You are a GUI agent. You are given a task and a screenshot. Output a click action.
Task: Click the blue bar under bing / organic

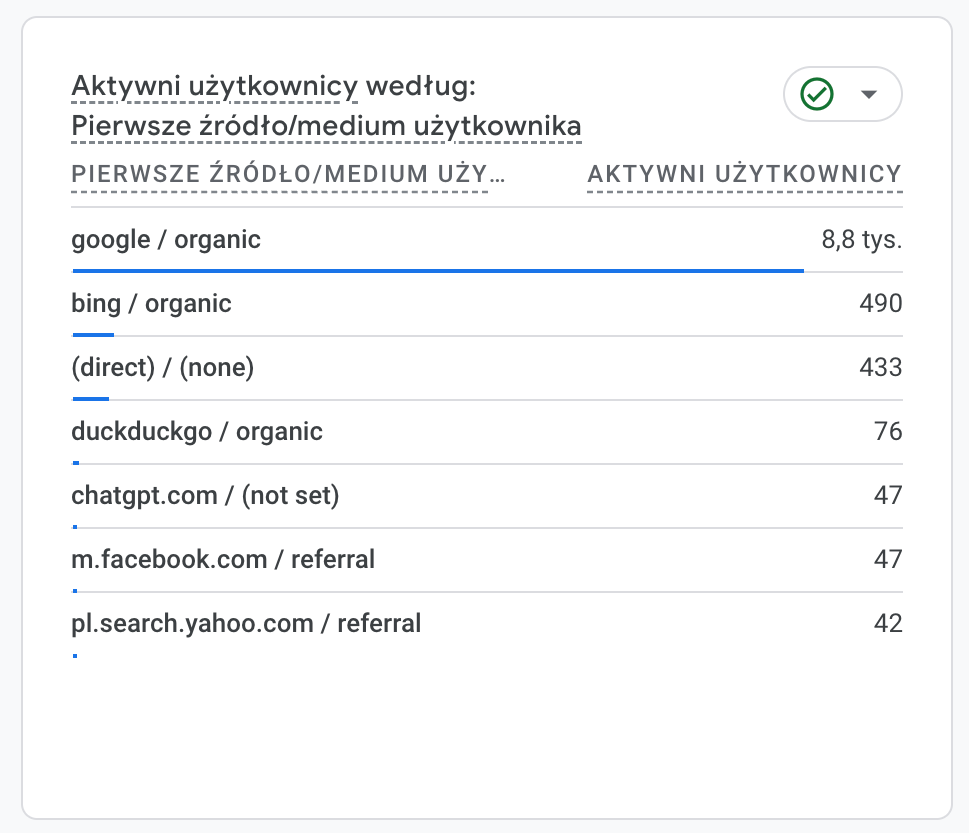click(93, 334)
